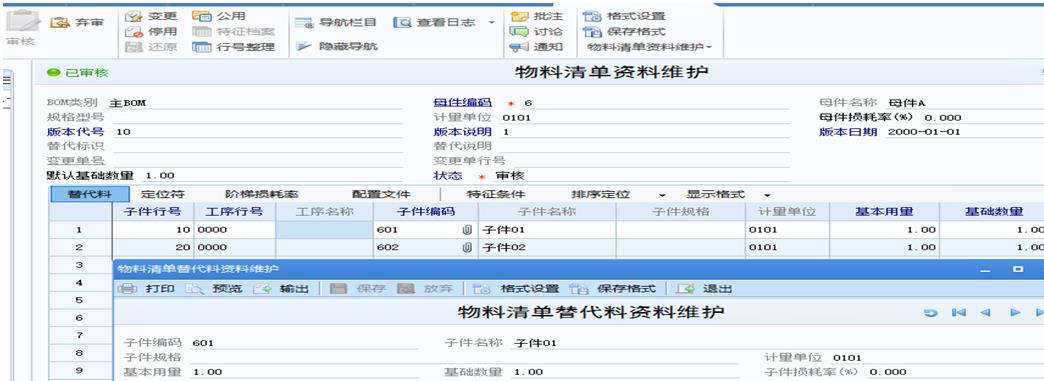1044x381 pixels.
Task: Click the 子件编码 cell showing 602
Action: 425,247
